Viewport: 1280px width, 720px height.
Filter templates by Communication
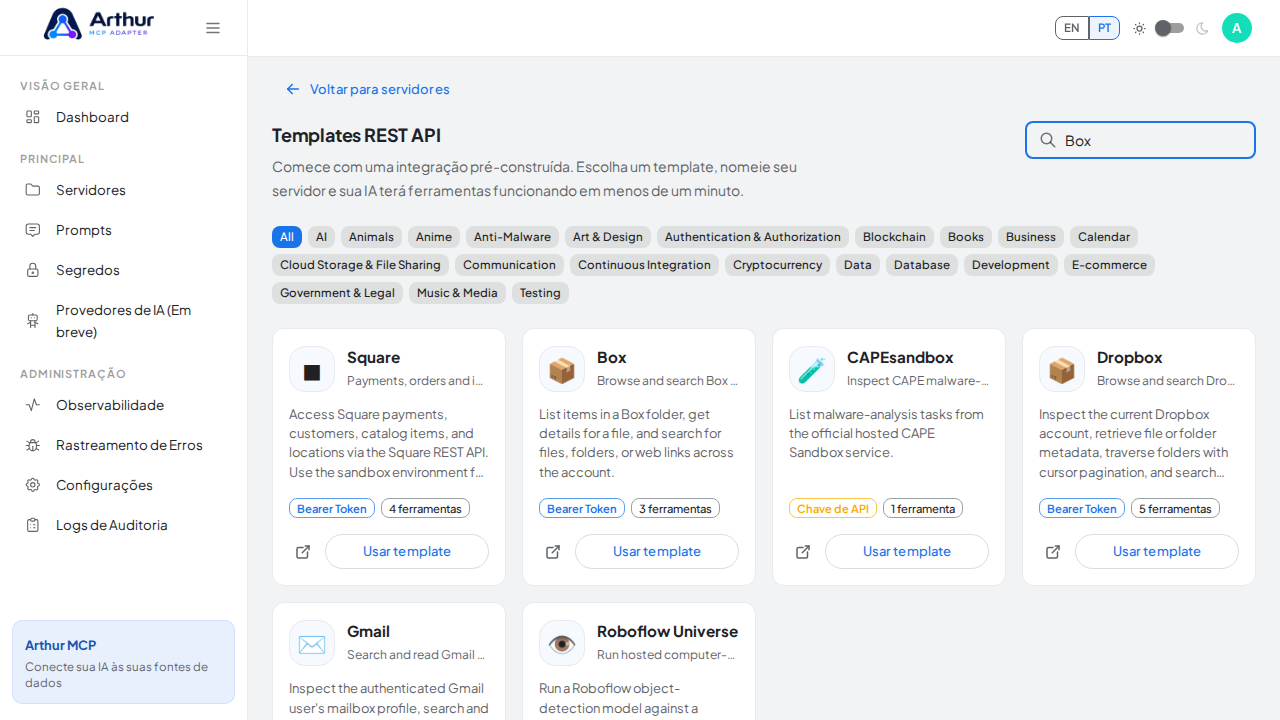click(509, 265)
